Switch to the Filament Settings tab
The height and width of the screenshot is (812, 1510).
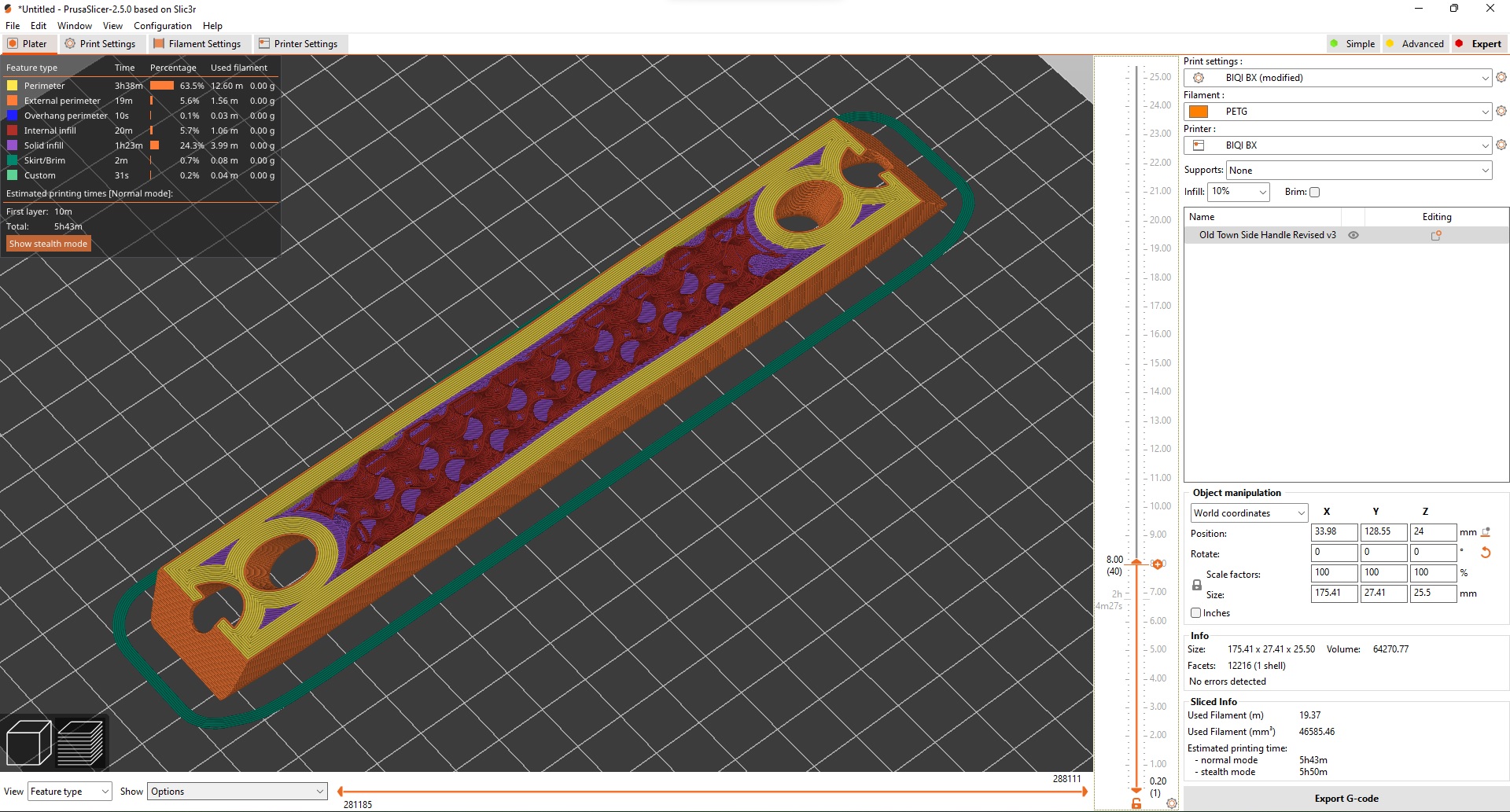tap(197, 44)
